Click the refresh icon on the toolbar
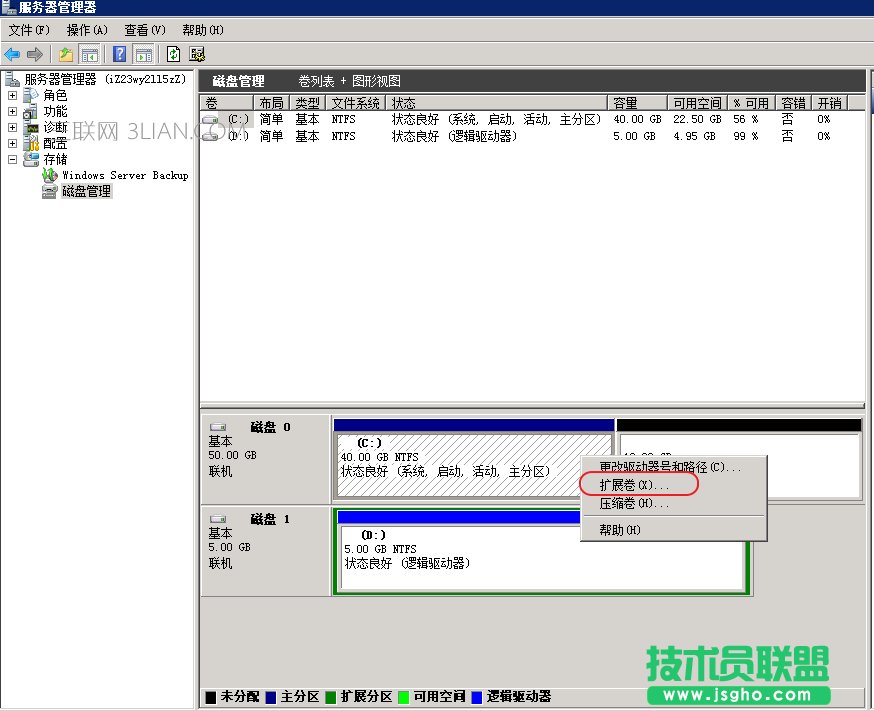The image size is (874, 711). [172, 55]
